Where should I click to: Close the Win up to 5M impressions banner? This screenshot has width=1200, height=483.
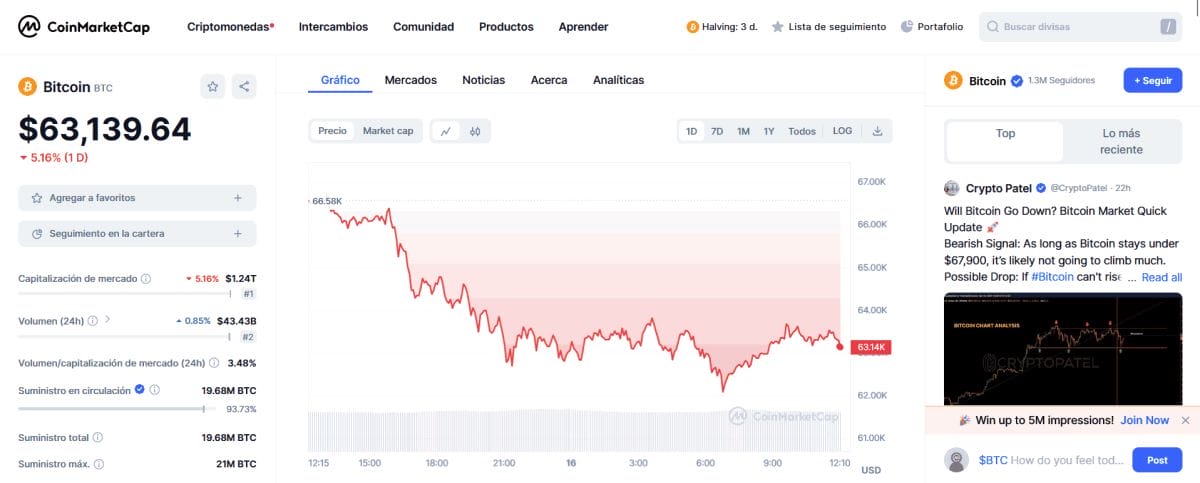[1185, 420]
